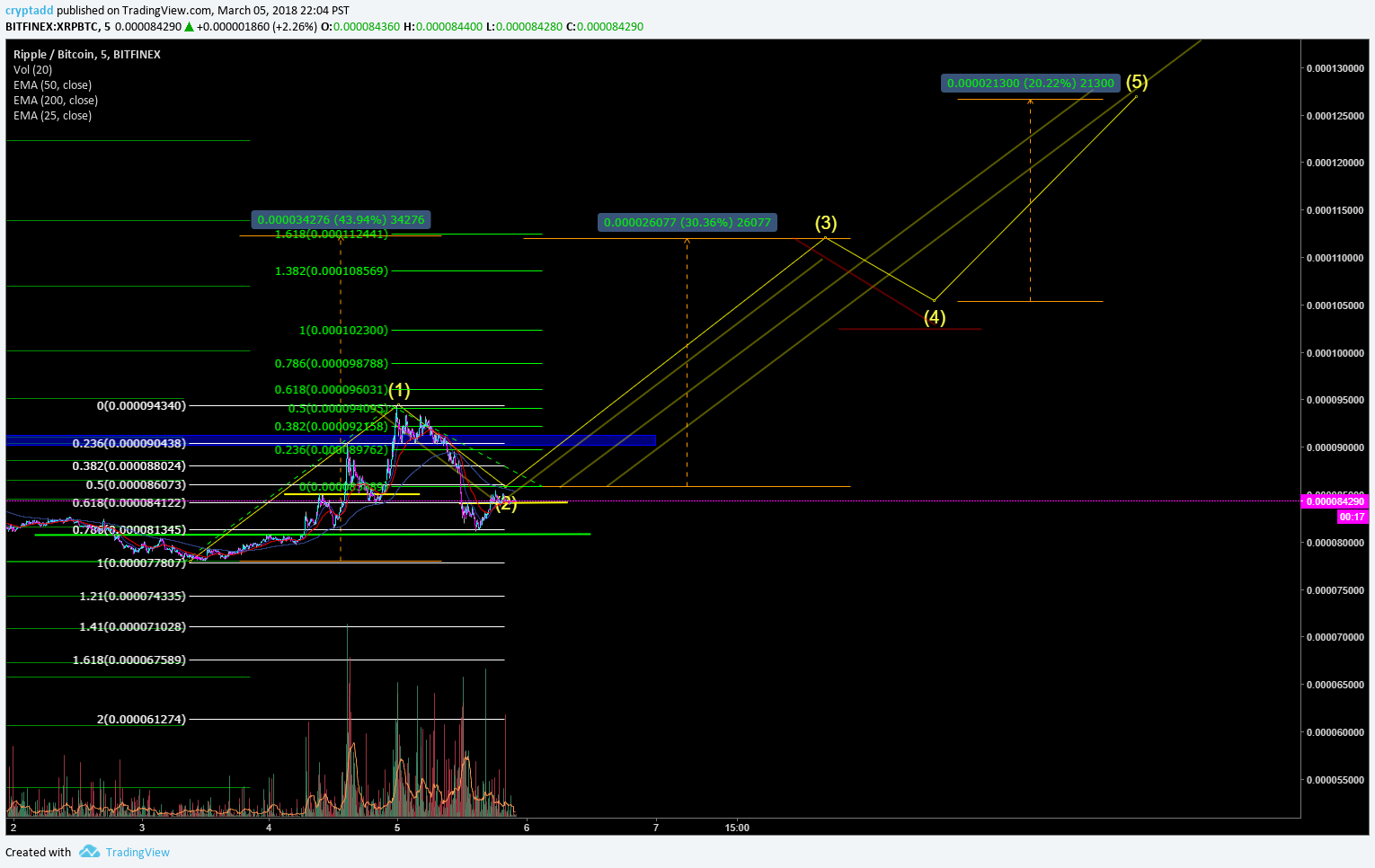
Task: Select the wave (2) label
Action: click(507, 503)
